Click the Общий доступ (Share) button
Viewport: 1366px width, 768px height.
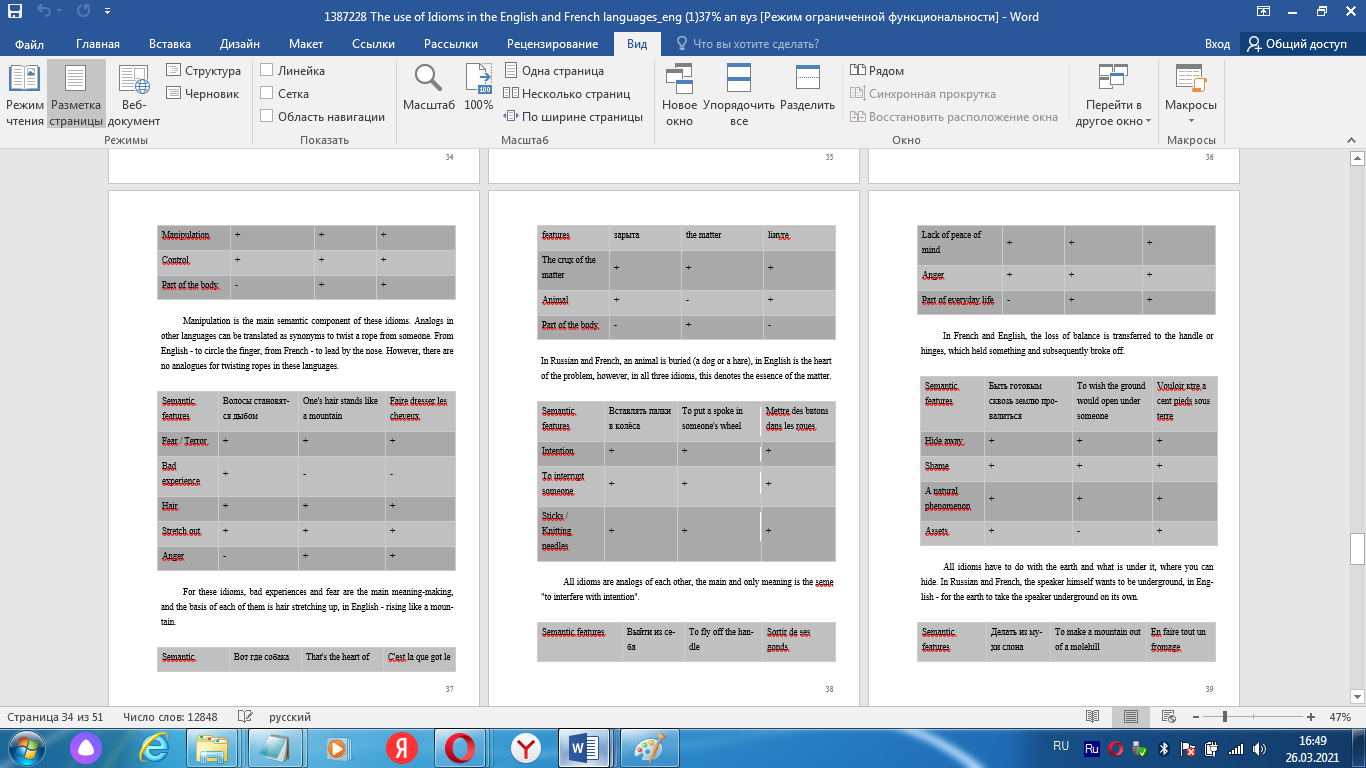(x=1296, y=44)
